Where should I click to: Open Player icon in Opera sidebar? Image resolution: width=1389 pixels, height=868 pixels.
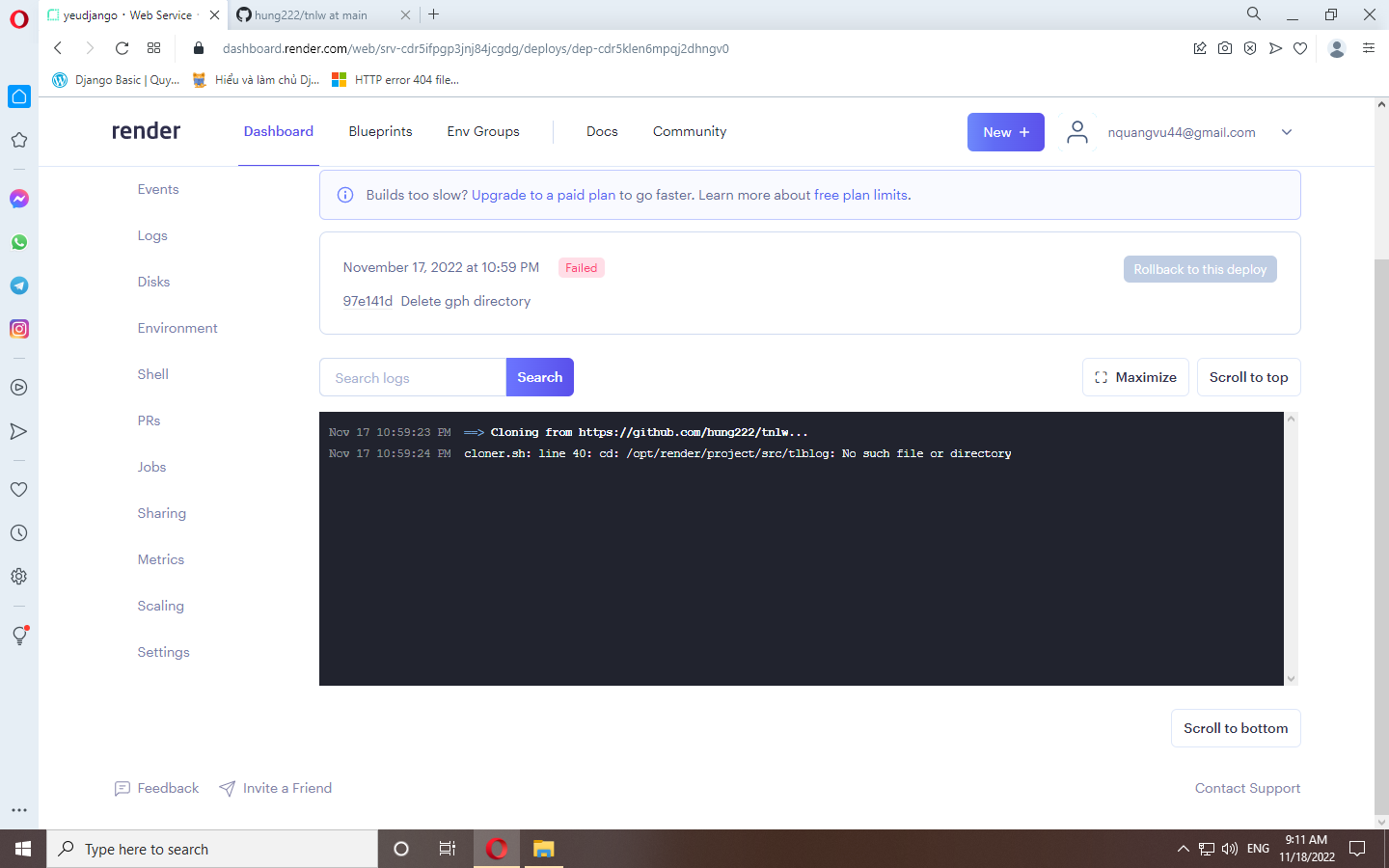[x=19, y=388]
